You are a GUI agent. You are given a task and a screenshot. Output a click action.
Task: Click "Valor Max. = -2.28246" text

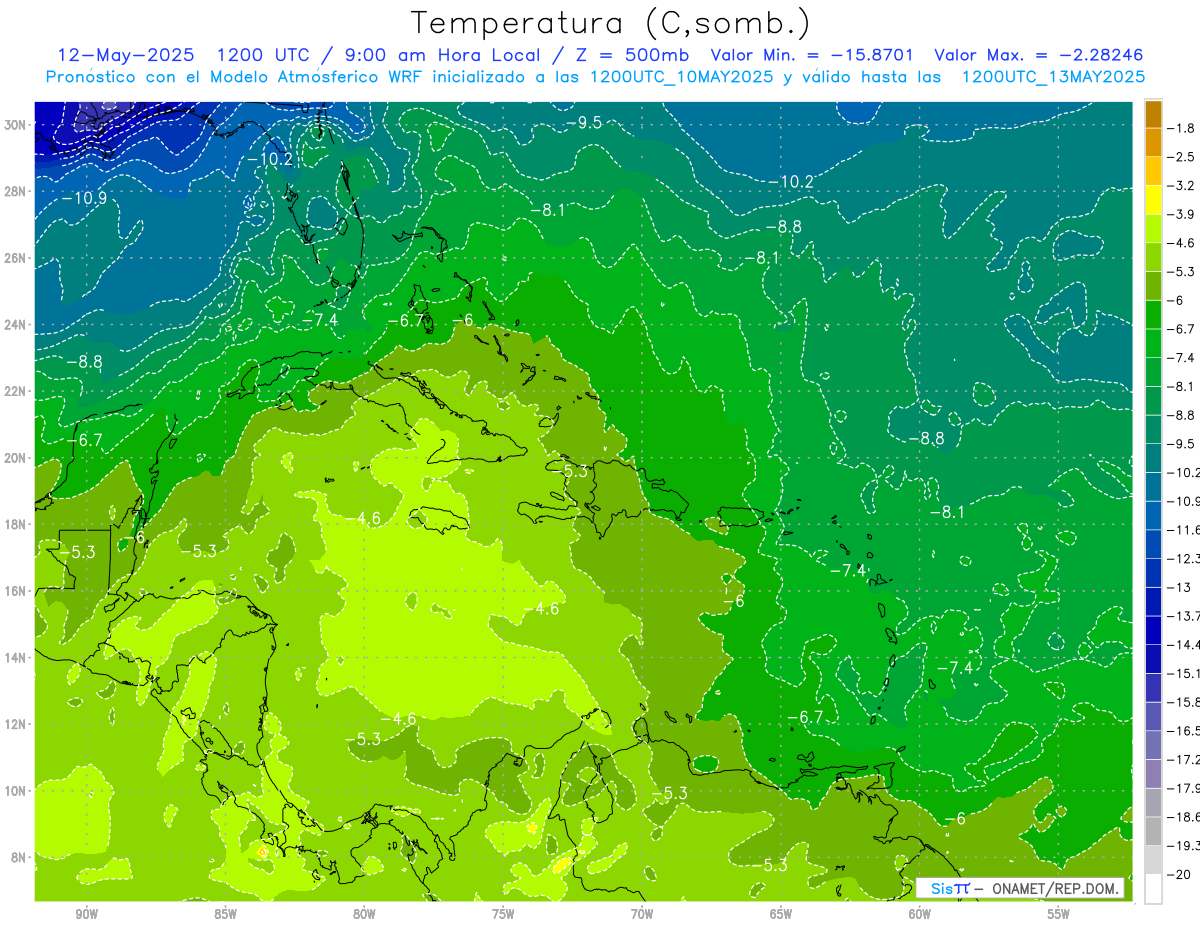pos(1038,55)
